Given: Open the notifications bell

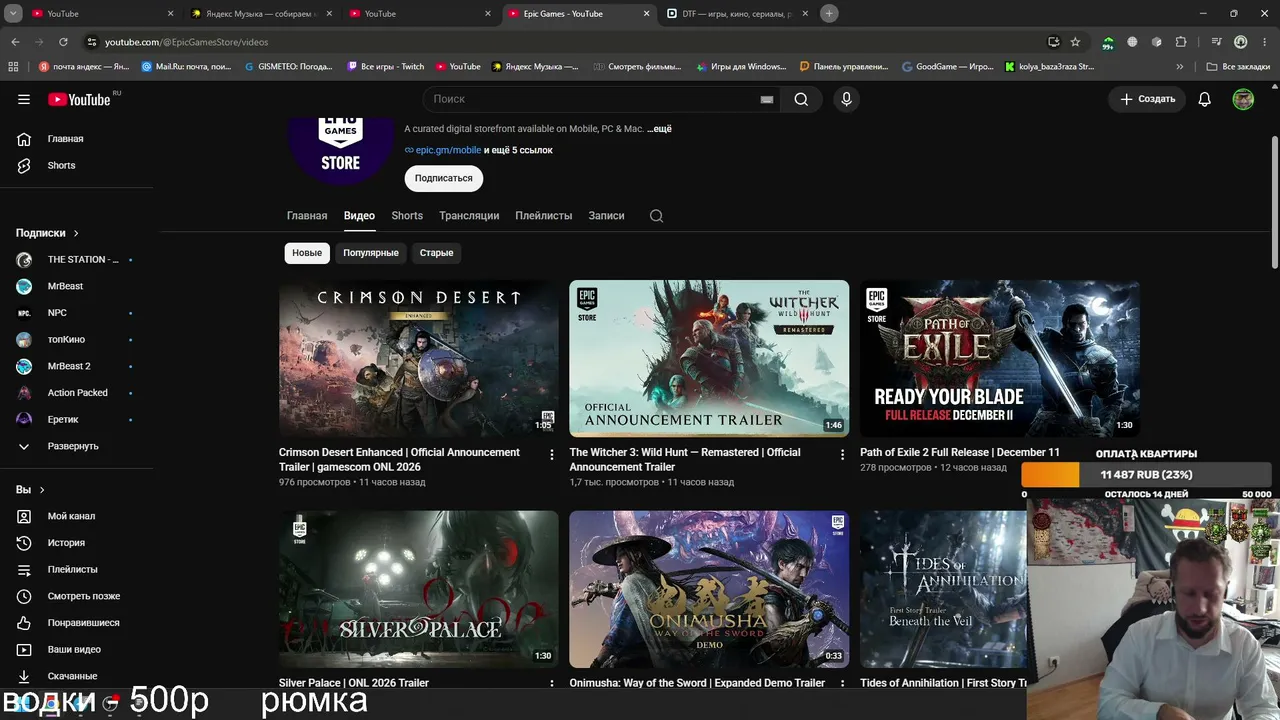Looking at the screenshot, I should 1205,99.
